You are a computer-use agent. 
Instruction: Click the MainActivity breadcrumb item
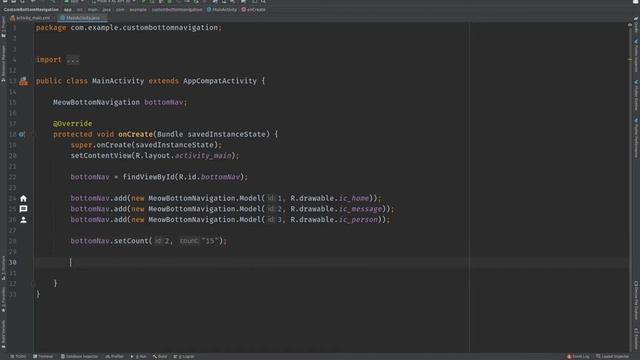pyautogui.click(x=222, y=9)
